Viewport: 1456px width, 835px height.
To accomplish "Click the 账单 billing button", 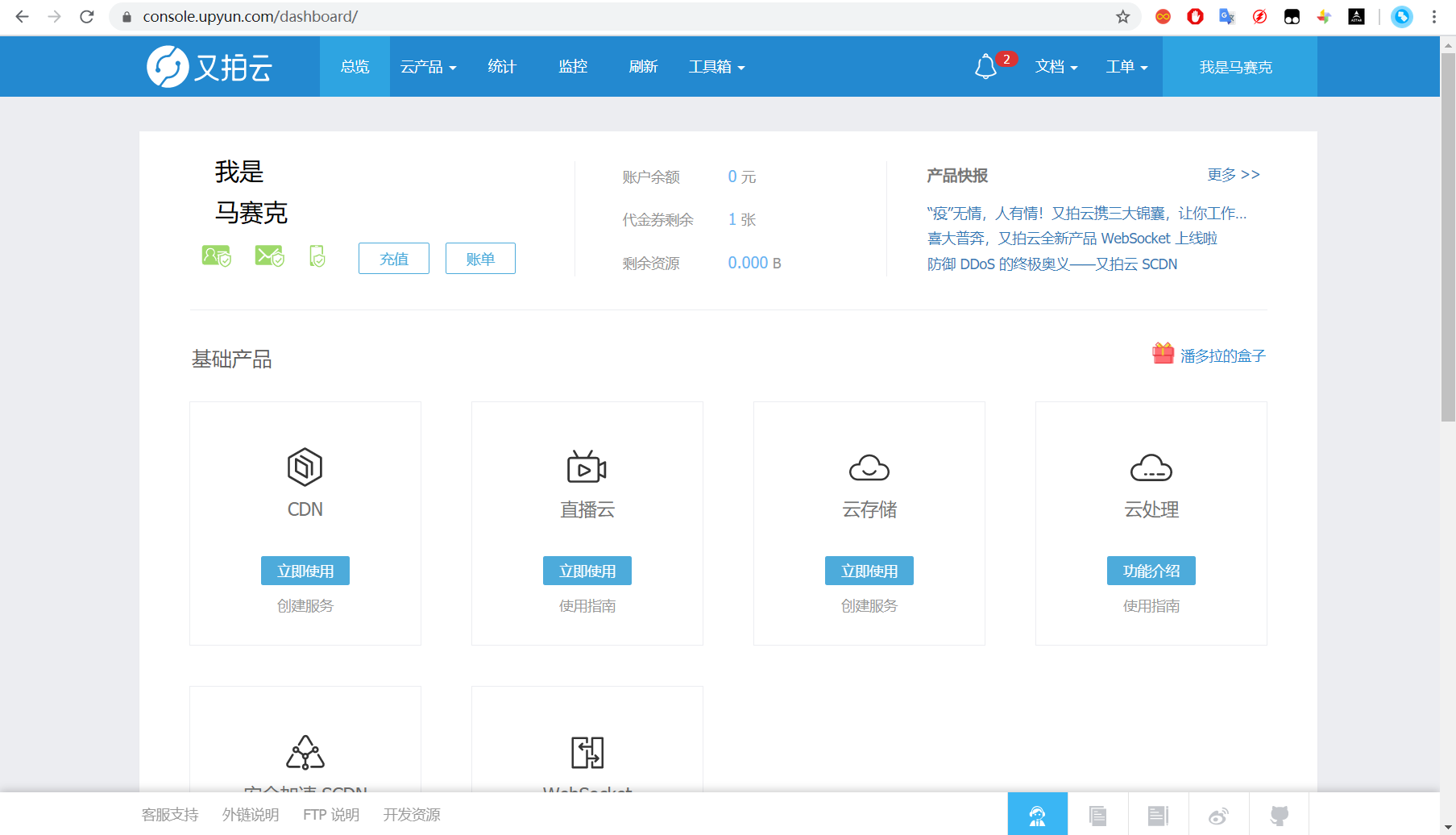I will tap(480, 259).
